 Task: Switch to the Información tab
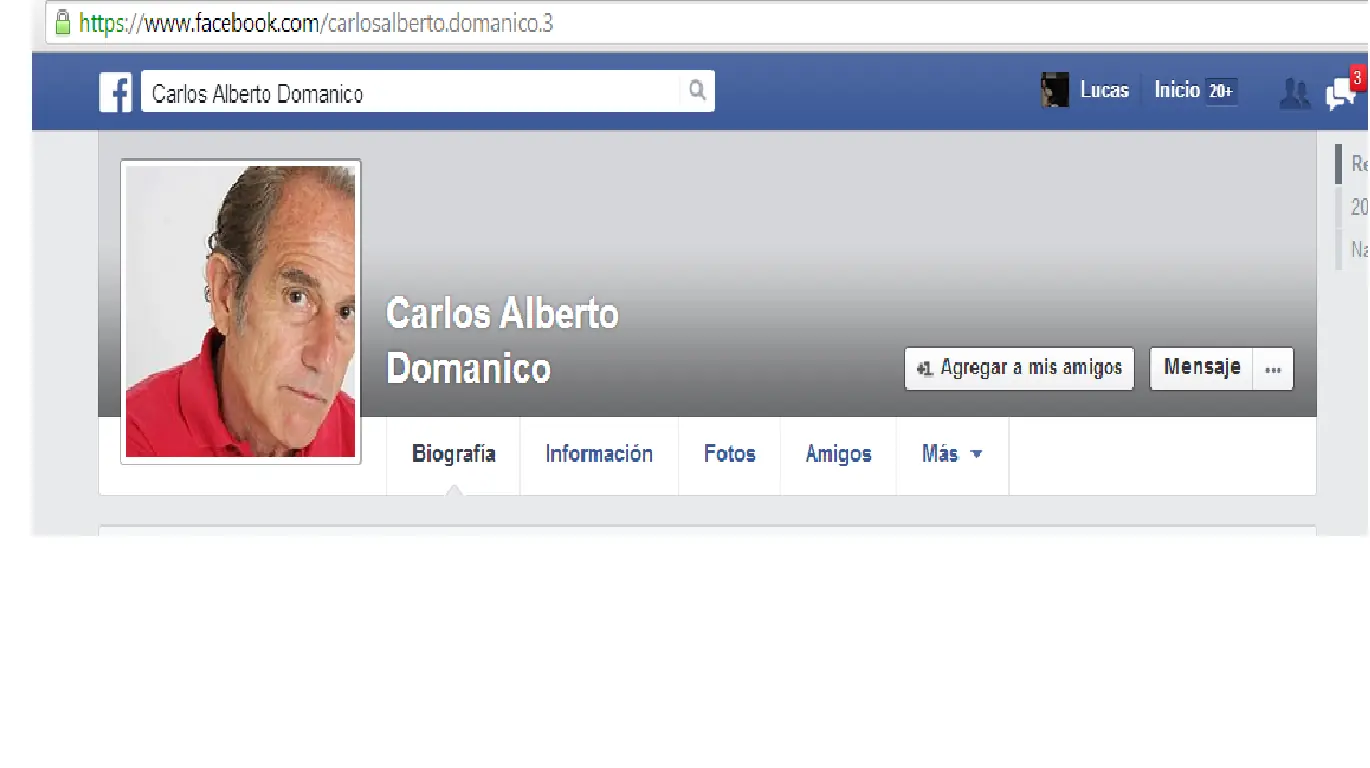point(599,455)
